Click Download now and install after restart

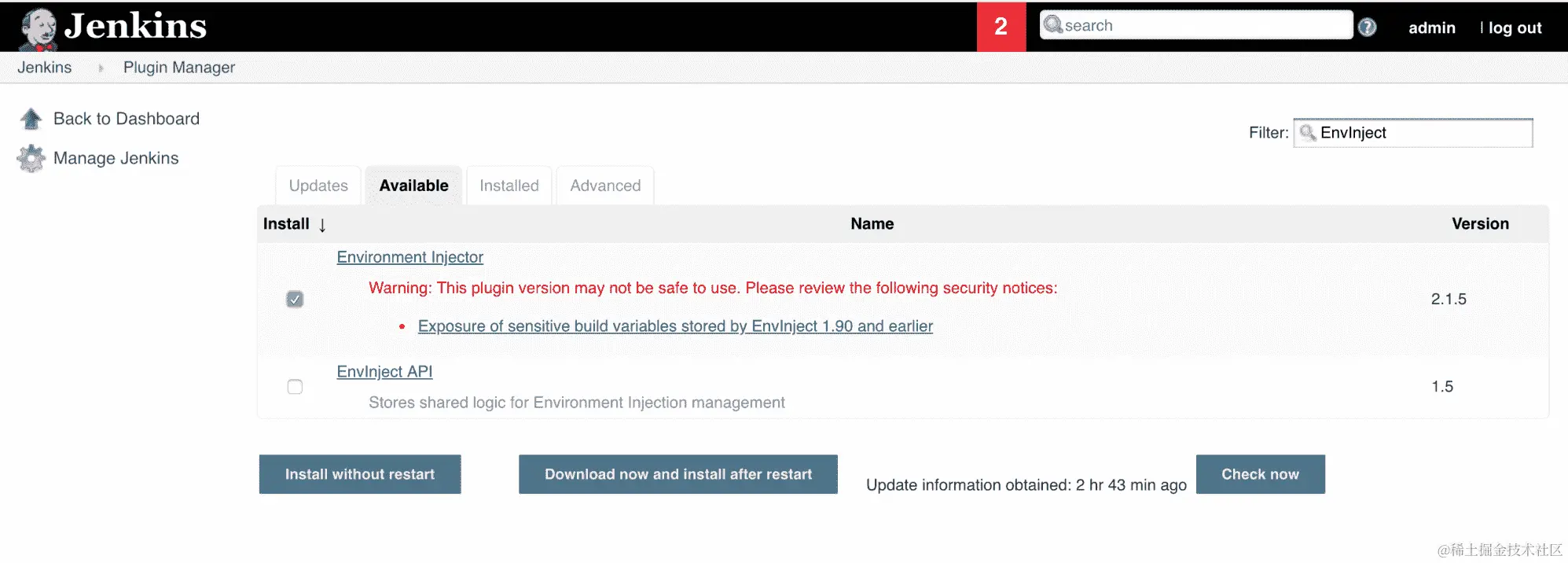[678, 474]
